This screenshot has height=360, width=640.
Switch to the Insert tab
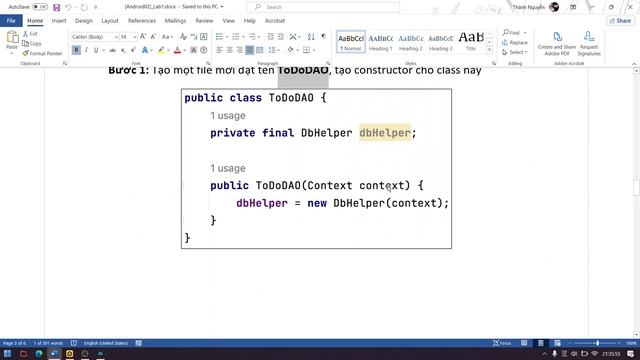click(59, 20)
